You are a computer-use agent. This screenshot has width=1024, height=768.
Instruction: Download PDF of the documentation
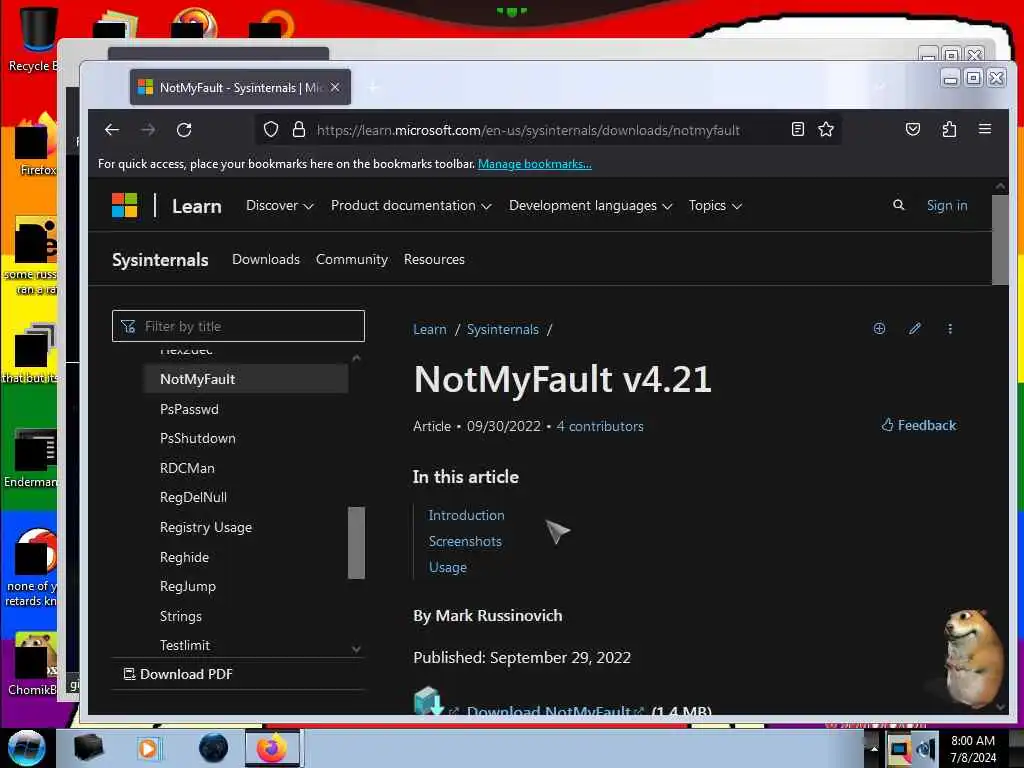pyautogui.click(x=178, y=674)
